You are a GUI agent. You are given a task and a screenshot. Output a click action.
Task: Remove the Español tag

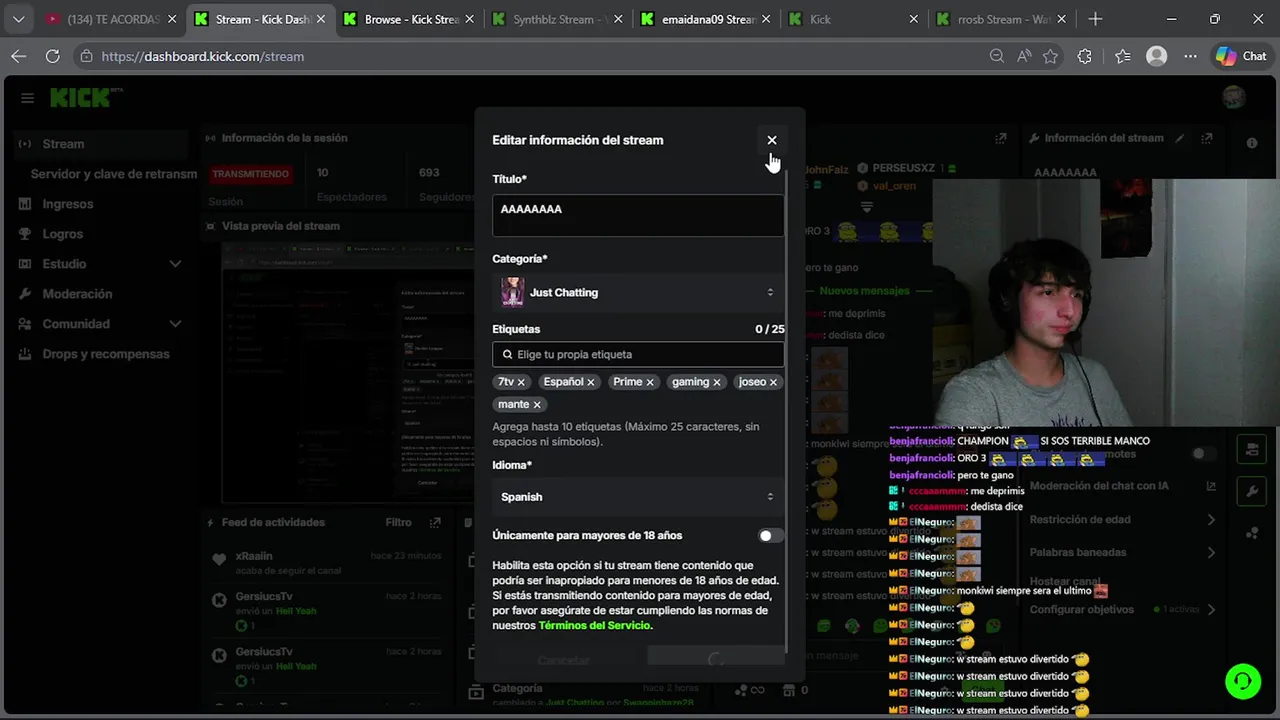(x=591, y=382)
